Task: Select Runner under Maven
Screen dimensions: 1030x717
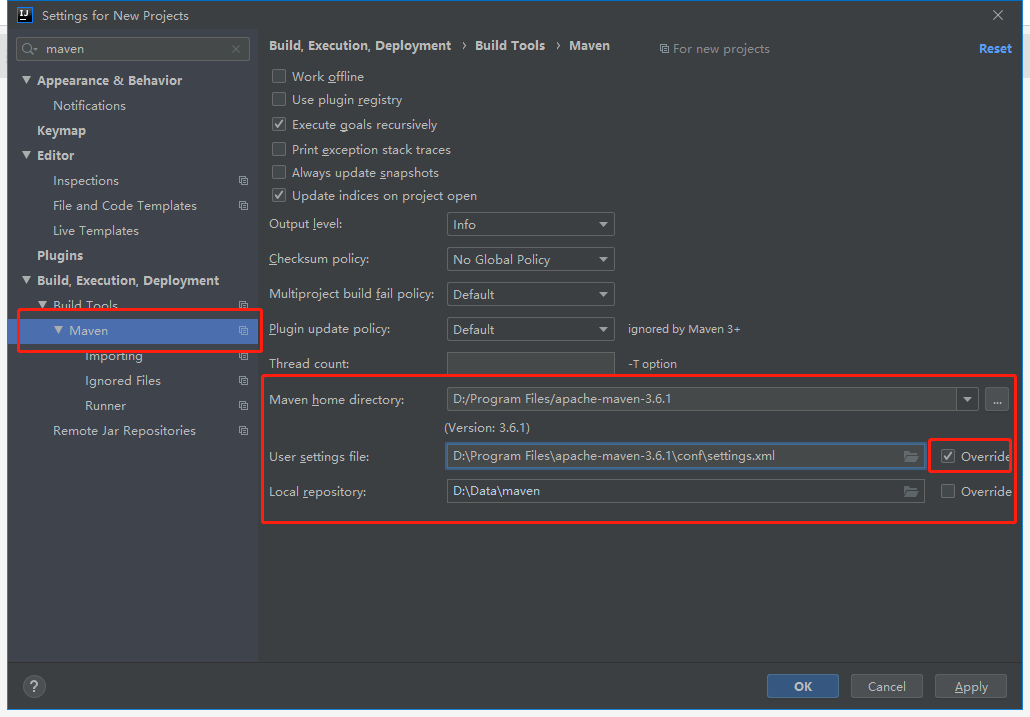Action: point(105,406)
